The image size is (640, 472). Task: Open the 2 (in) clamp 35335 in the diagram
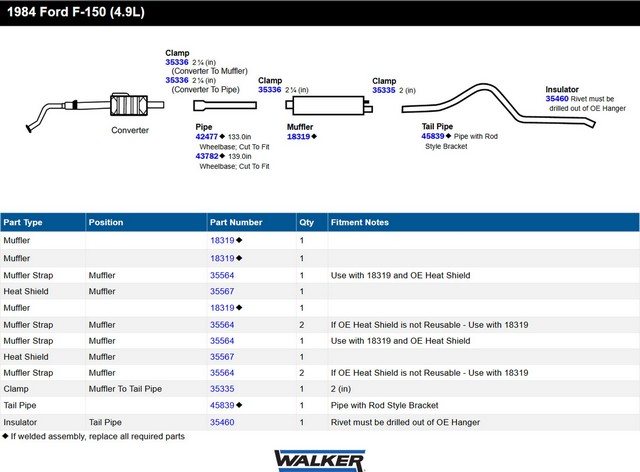(x=385, y=90)
